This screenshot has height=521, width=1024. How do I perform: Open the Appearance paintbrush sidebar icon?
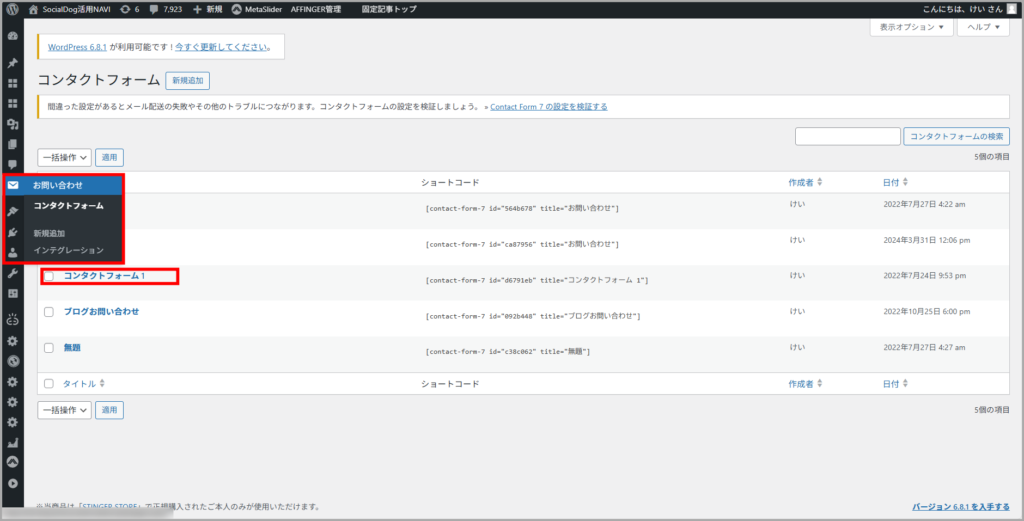tap(12, 212)
